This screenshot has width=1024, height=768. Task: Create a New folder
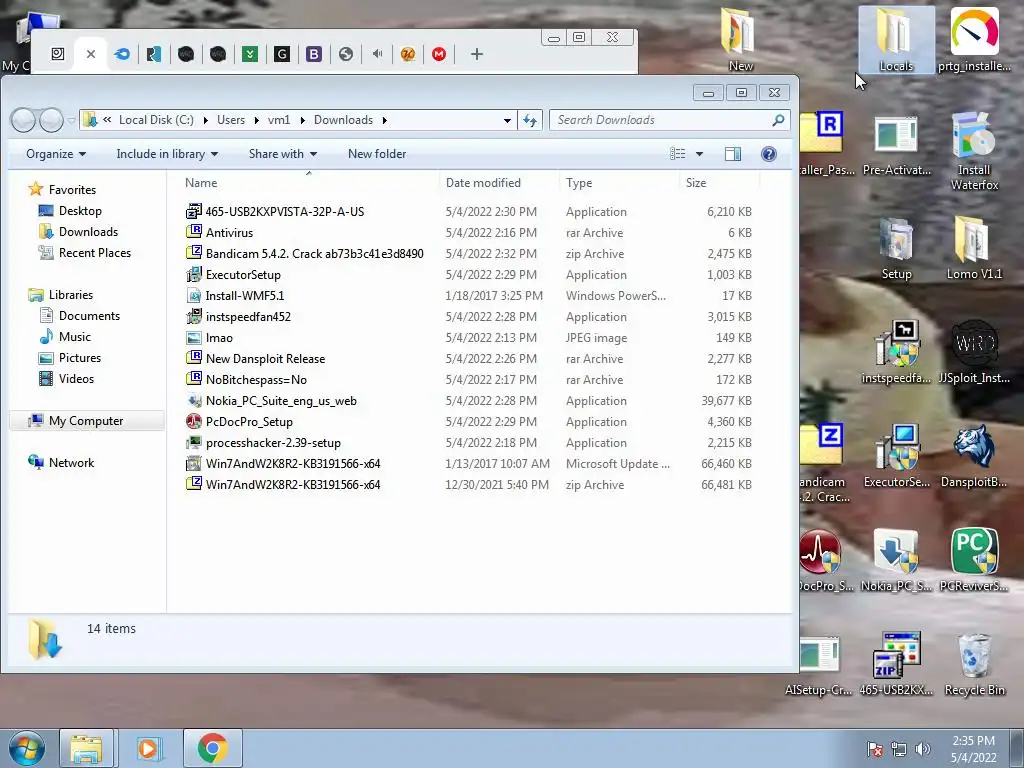click(x=377, y=154)
